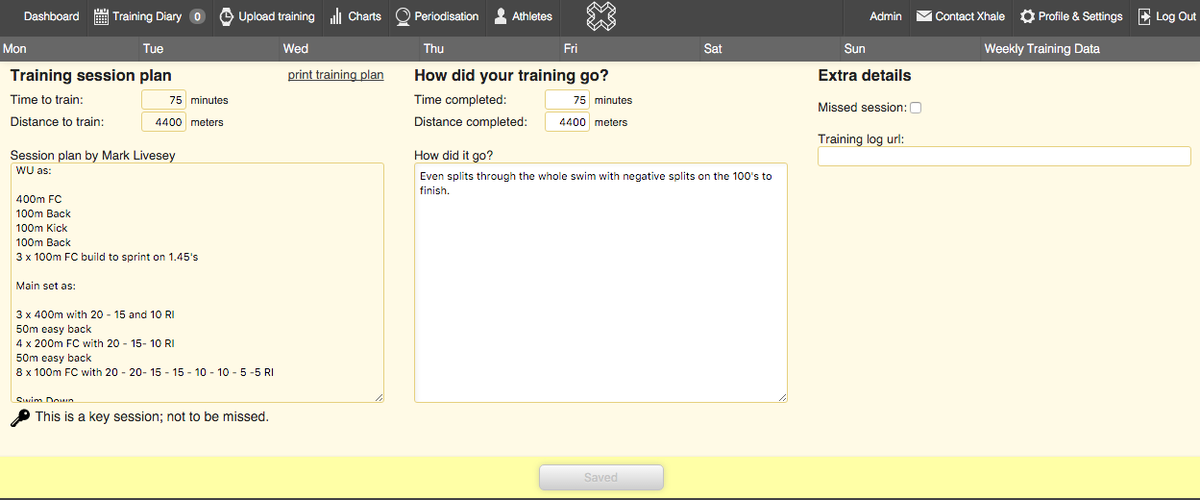Viewport: 1200px width, 500px height.
Task: Open the Dashboard menu item
Action: coord(51,16)
